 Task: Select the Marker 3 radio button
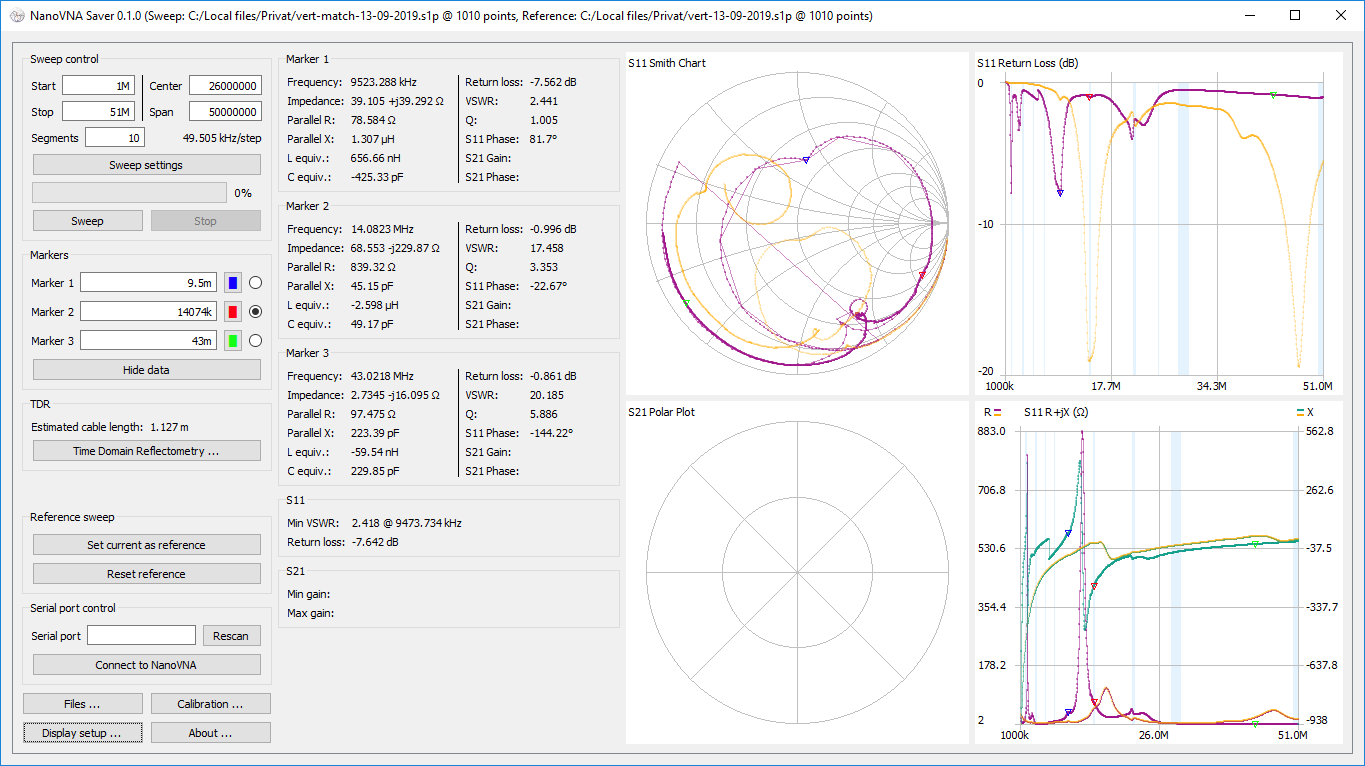(x=255, y=341)
